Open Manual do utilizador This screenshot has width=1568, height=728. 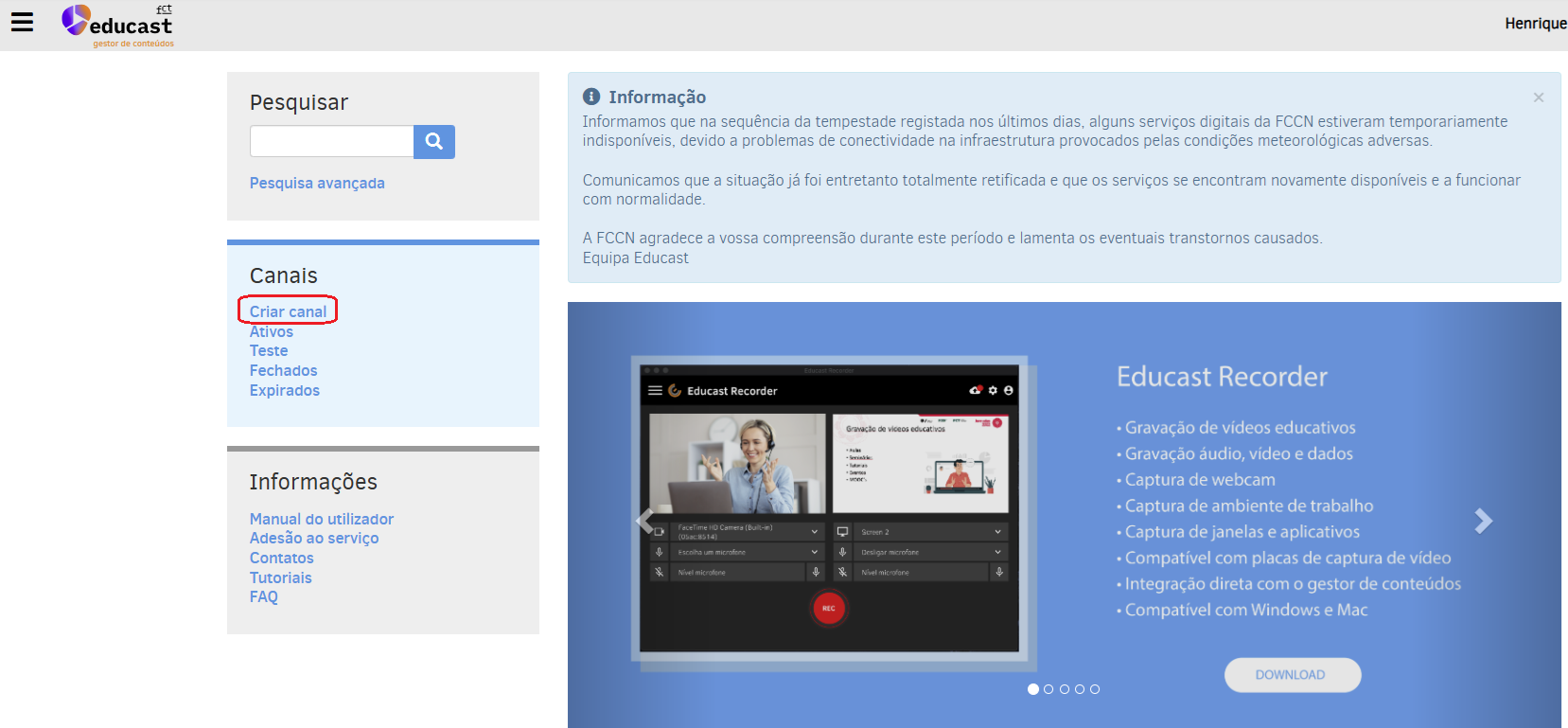pos(322,519)
